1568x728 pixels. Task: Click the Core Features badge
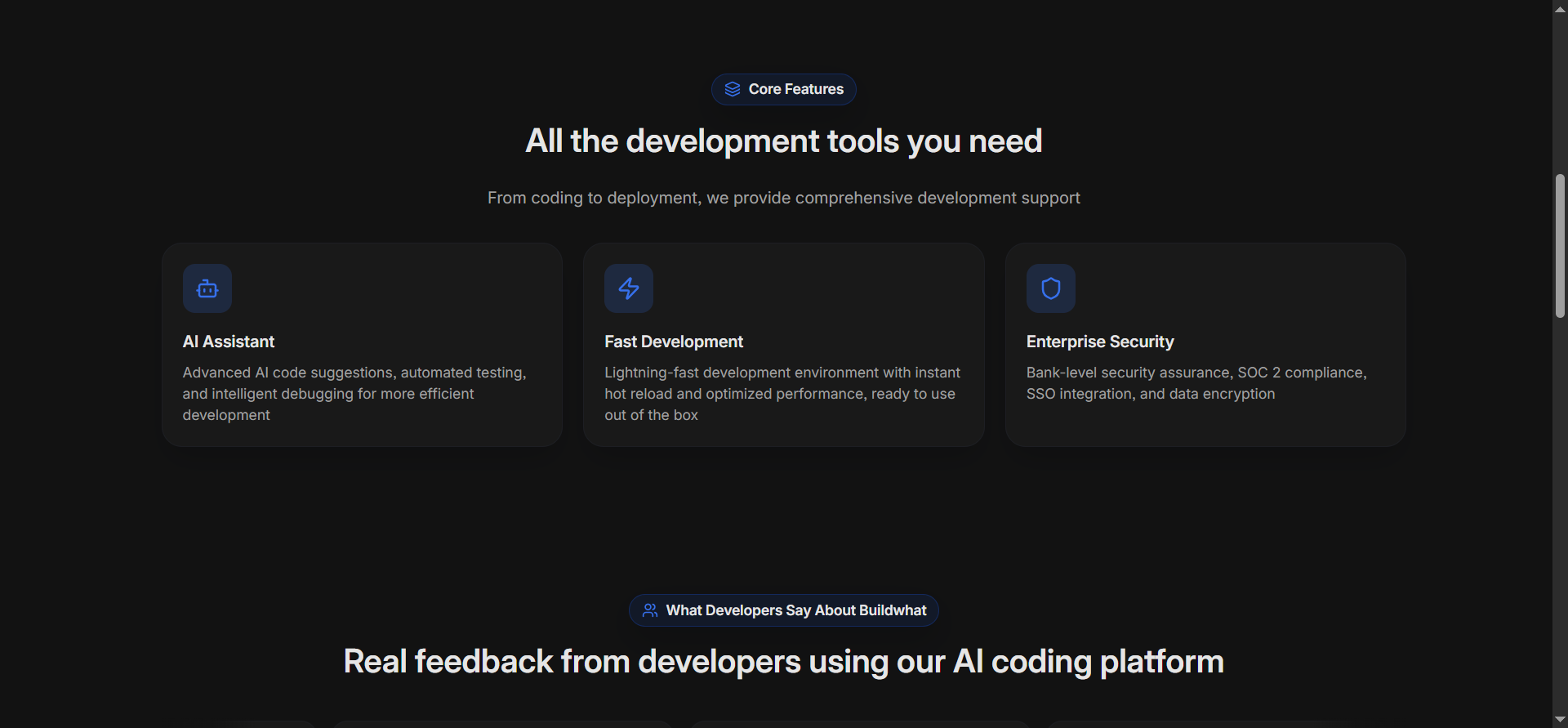pos(784,89)
